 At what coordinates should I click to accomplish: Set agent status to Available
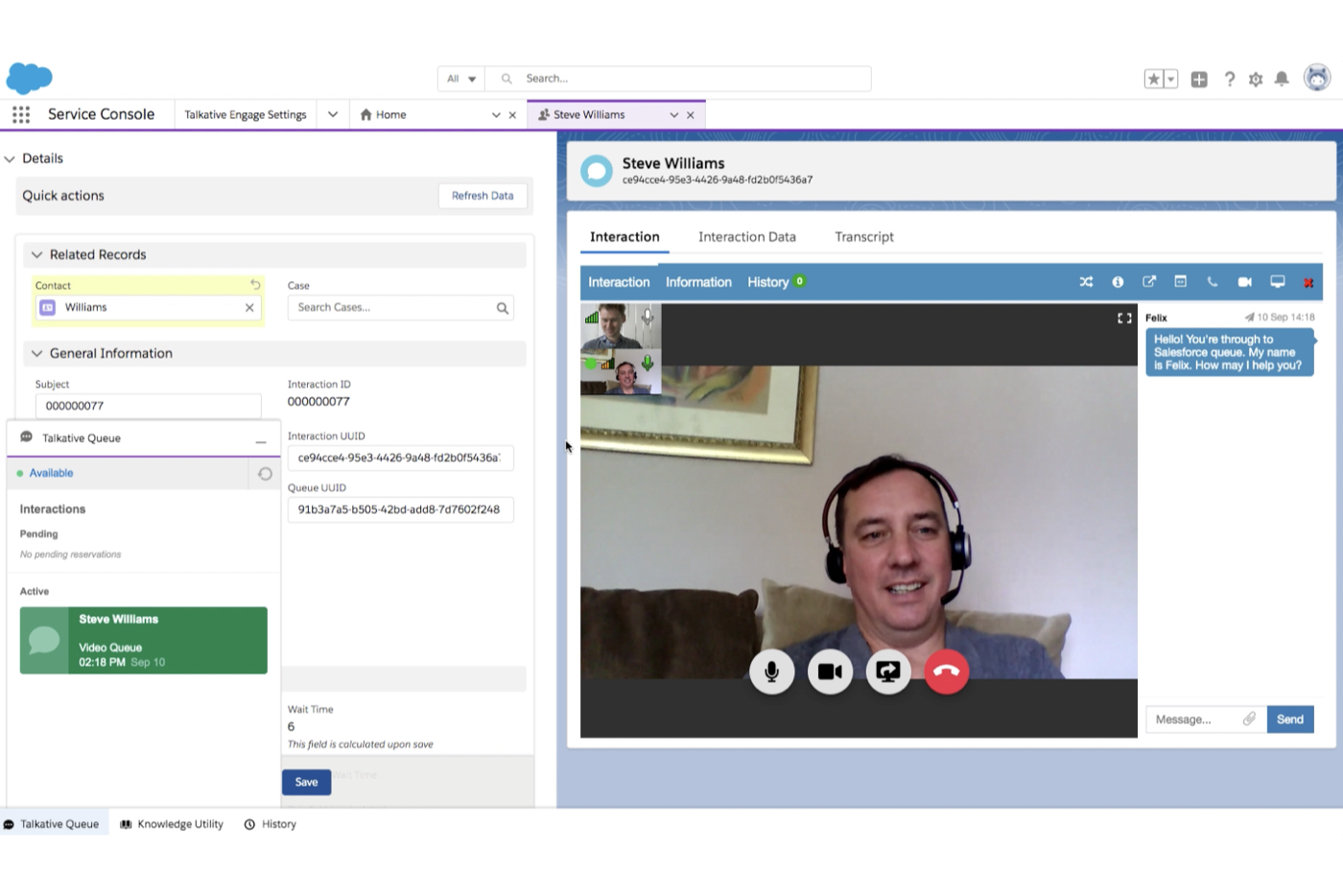50,473
